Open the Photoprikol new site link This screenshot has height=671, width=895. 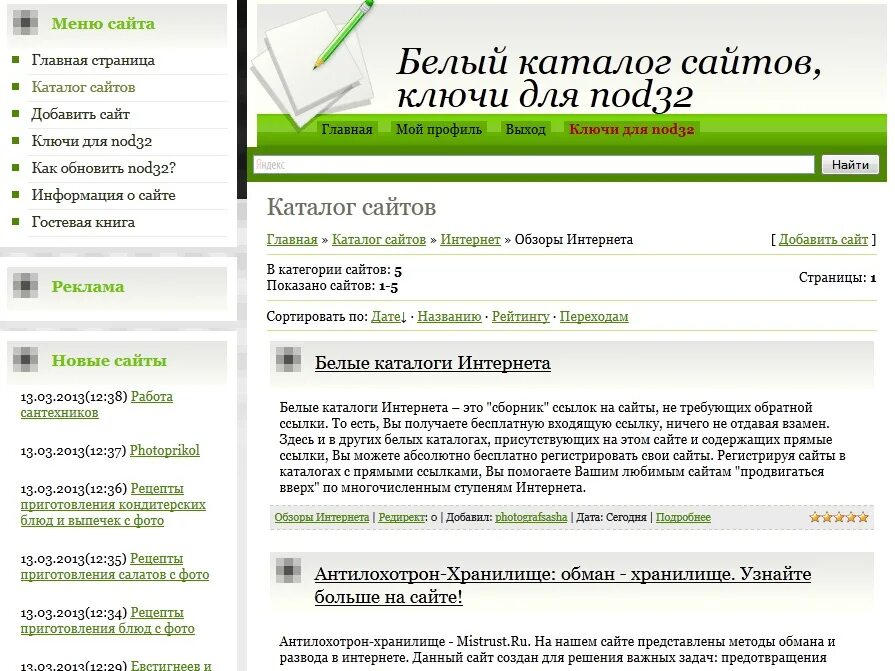(164, 451)
